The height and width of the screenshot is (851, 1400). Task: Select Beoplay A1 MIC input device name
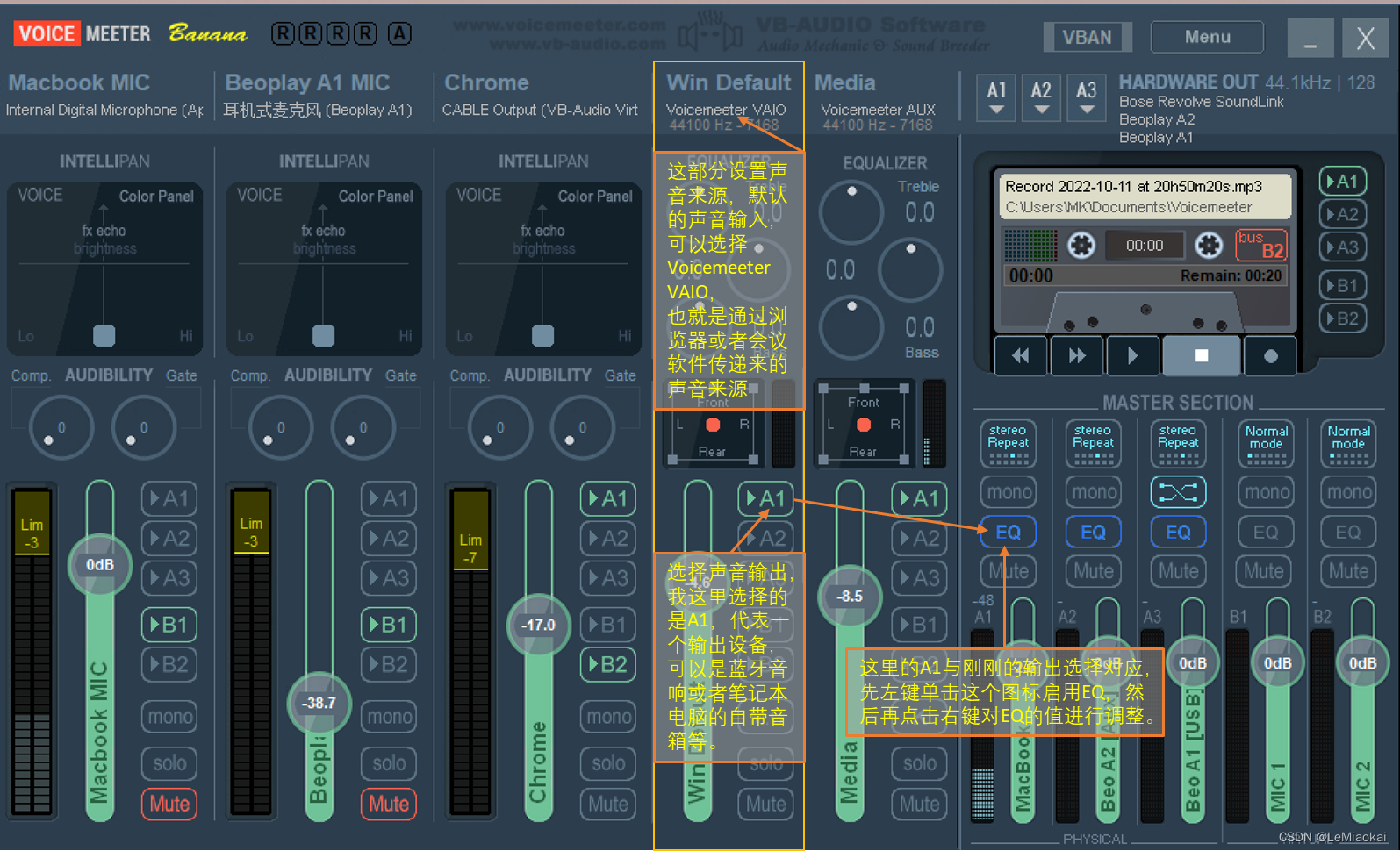point(318,111)
